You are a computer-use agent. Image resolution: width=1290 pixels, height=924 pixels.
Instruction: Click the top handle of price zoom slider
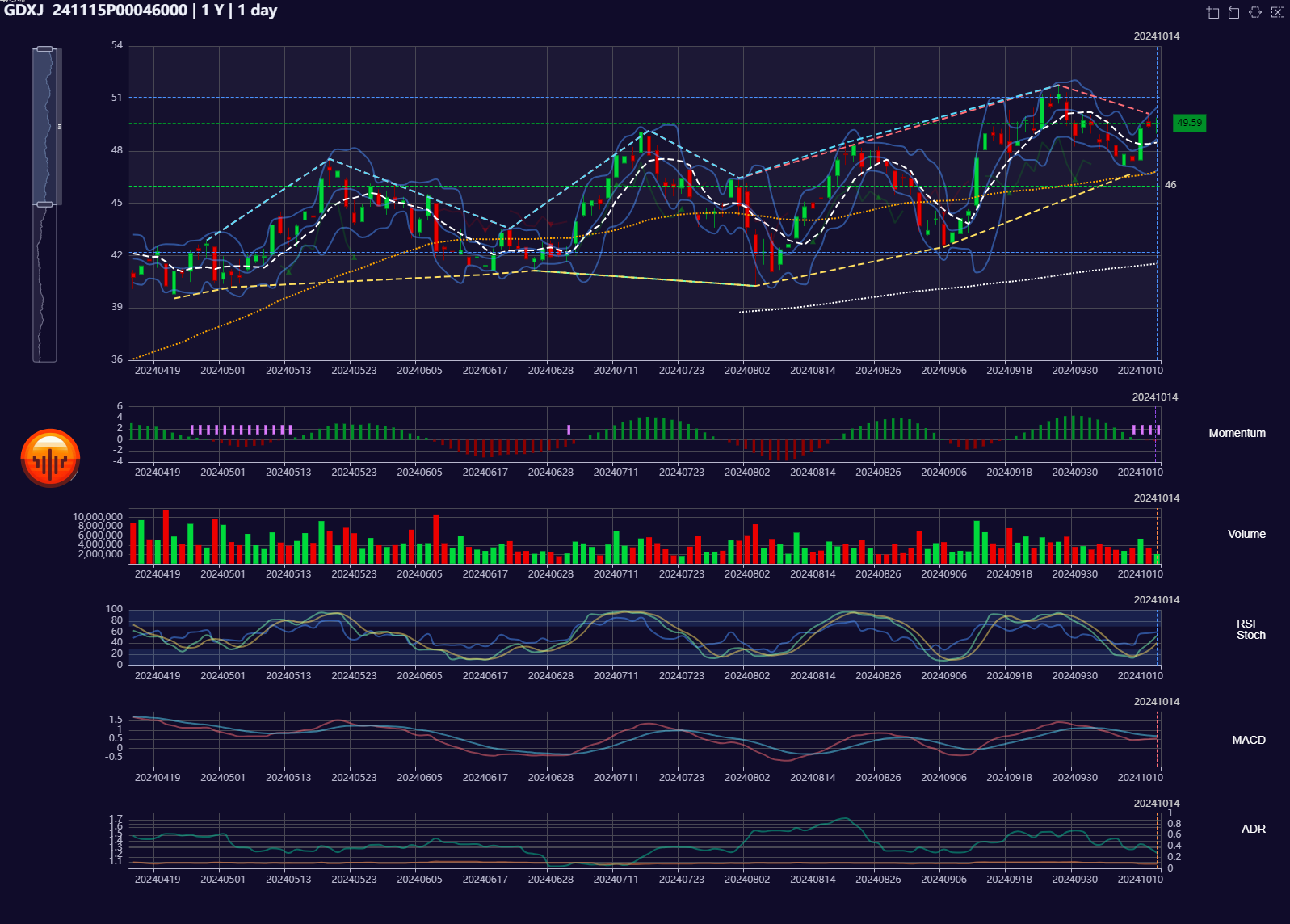(x=45, y=49)
